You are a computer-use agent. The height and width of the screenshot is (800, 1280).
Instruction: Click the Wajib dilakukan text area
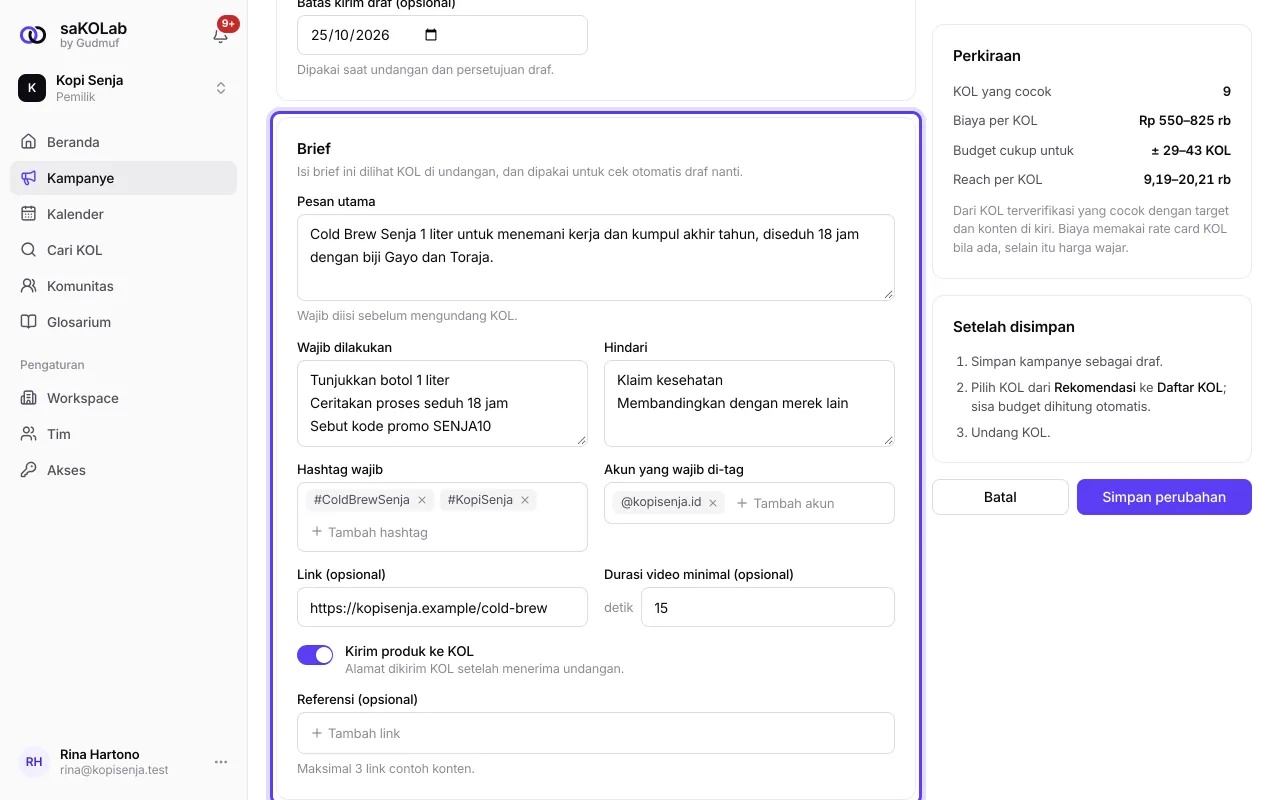[442, 403]
